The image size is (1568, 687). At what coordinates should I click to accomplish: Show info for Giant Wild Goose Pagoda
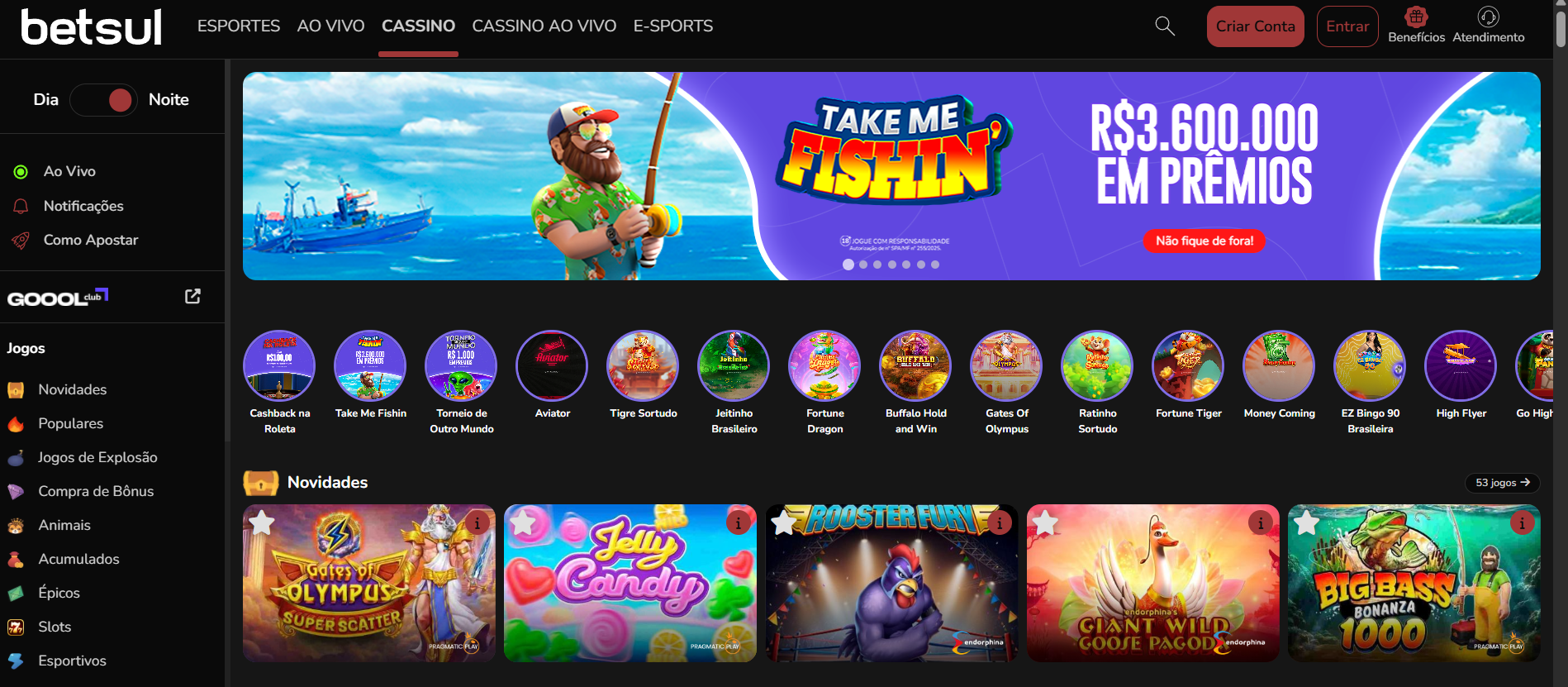(x=1260, y=522)
